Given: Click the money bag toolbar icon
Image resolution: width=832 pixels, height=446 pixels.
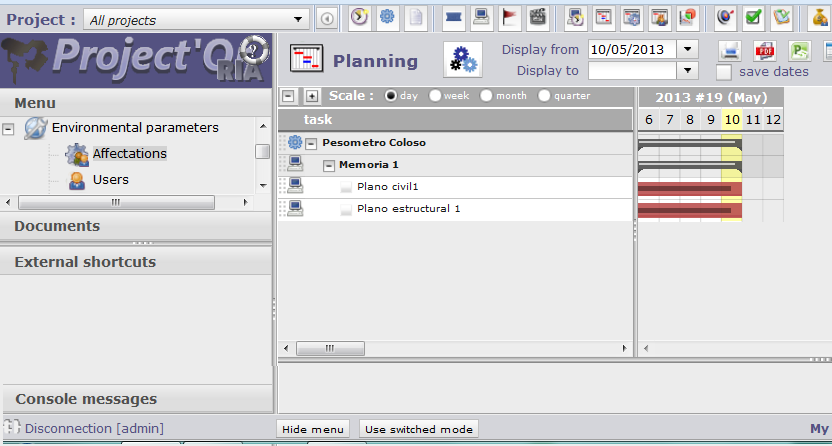Looking at the screenshot, I should pyautogui.click(x=820, y=17).
